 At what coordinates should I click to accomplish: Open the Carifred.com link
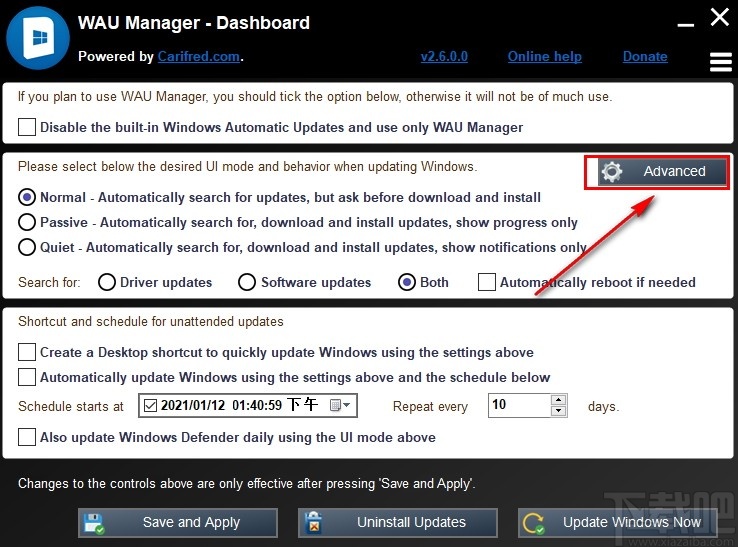point(199,56)
